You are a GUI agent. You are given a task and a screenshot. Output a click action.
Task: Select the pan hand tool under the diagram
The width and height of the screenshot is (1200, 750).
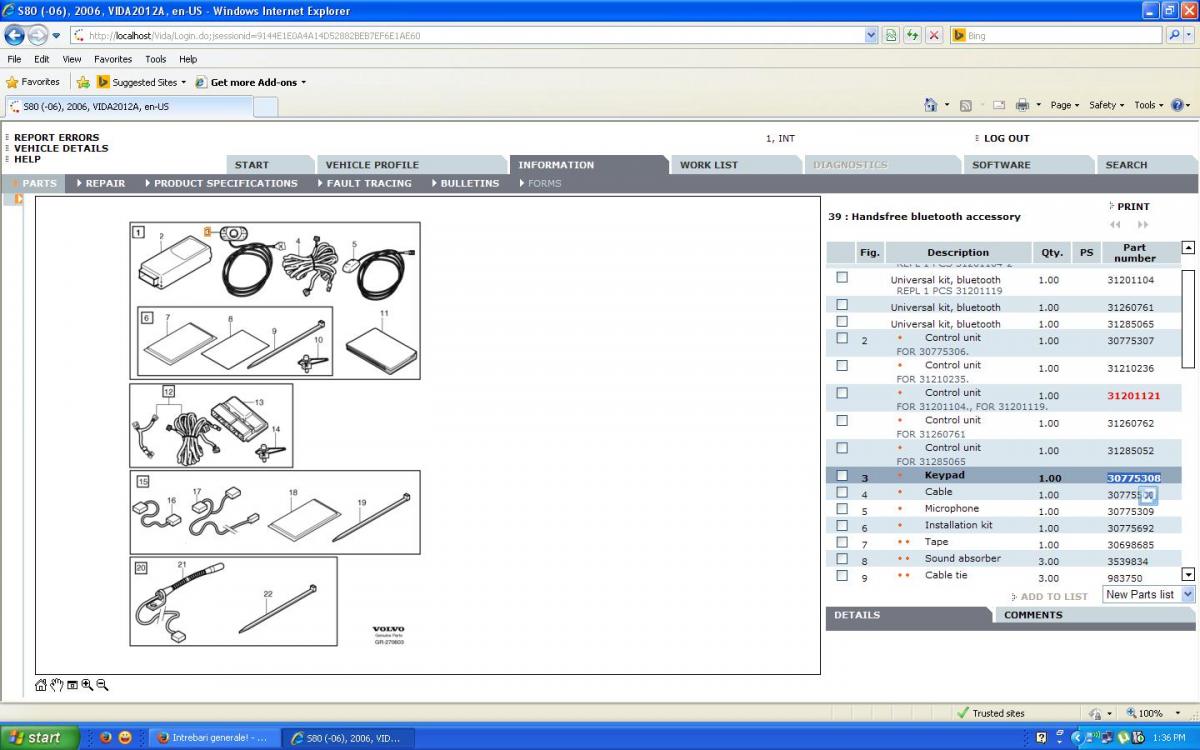click(57, 685)
